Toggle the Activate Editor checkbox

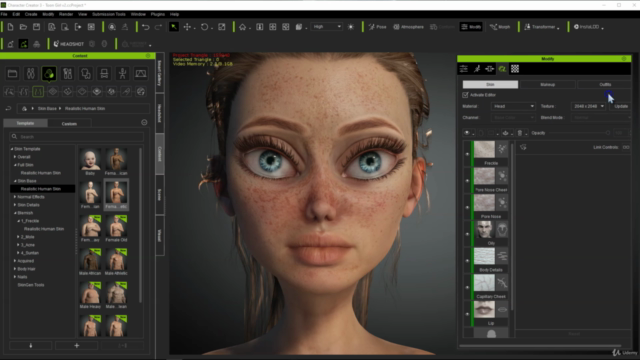(465, 95)
